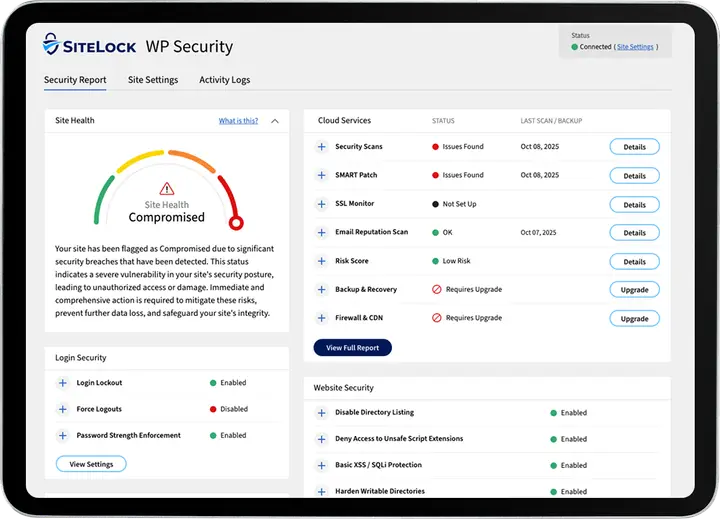The width and height of the screenshot is (720, 519).
Task: Open the 'What is this?' link
Action: click(x=238, y=121)
